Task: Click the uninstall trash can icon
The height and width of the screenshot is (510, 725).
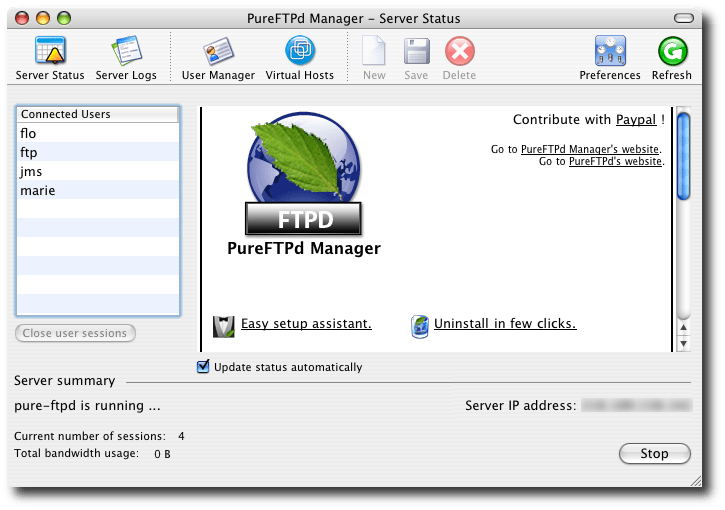Action: 420,326
